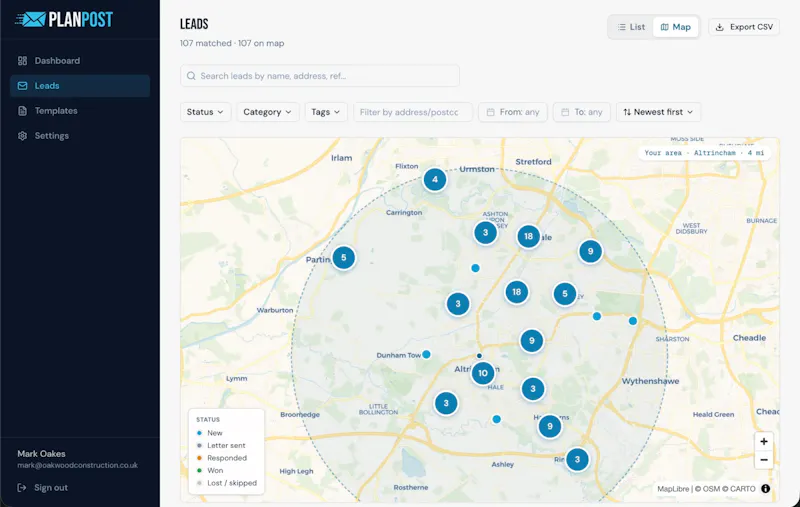Click the calendar icon in From field
Image resolution: width=800 pixels, height=507 pixels.
point(490,112)
